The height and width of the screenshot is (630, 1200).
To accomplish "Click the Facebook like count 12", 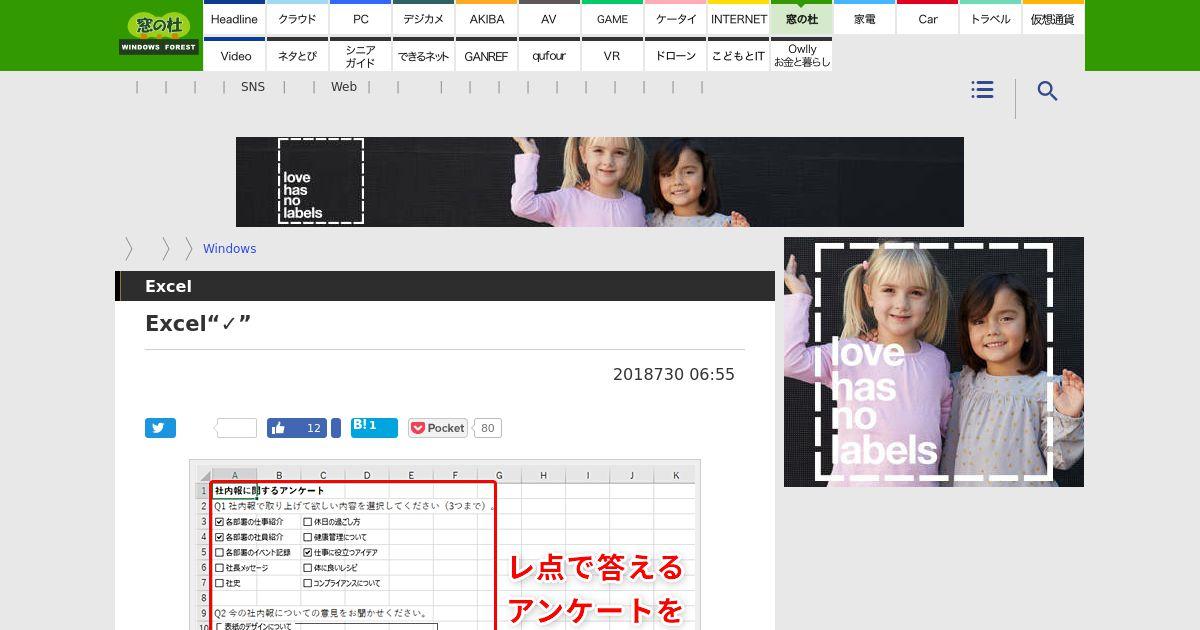I will tap(313, 428).
